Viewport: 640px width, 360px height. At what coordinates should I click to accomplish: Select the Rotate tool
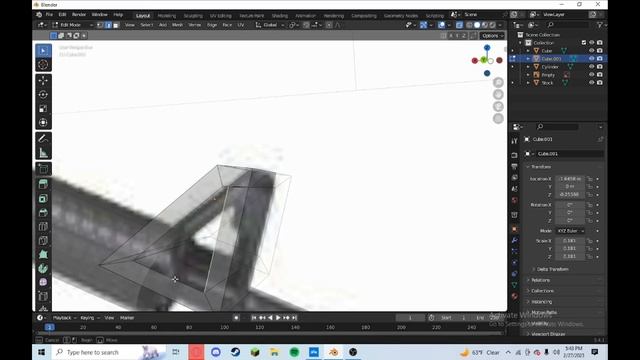coord(43,95)
